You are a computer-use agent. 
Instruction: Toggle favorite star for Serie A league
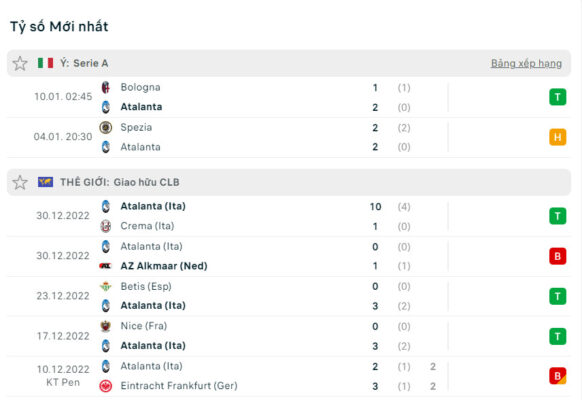tap(20, 63)
